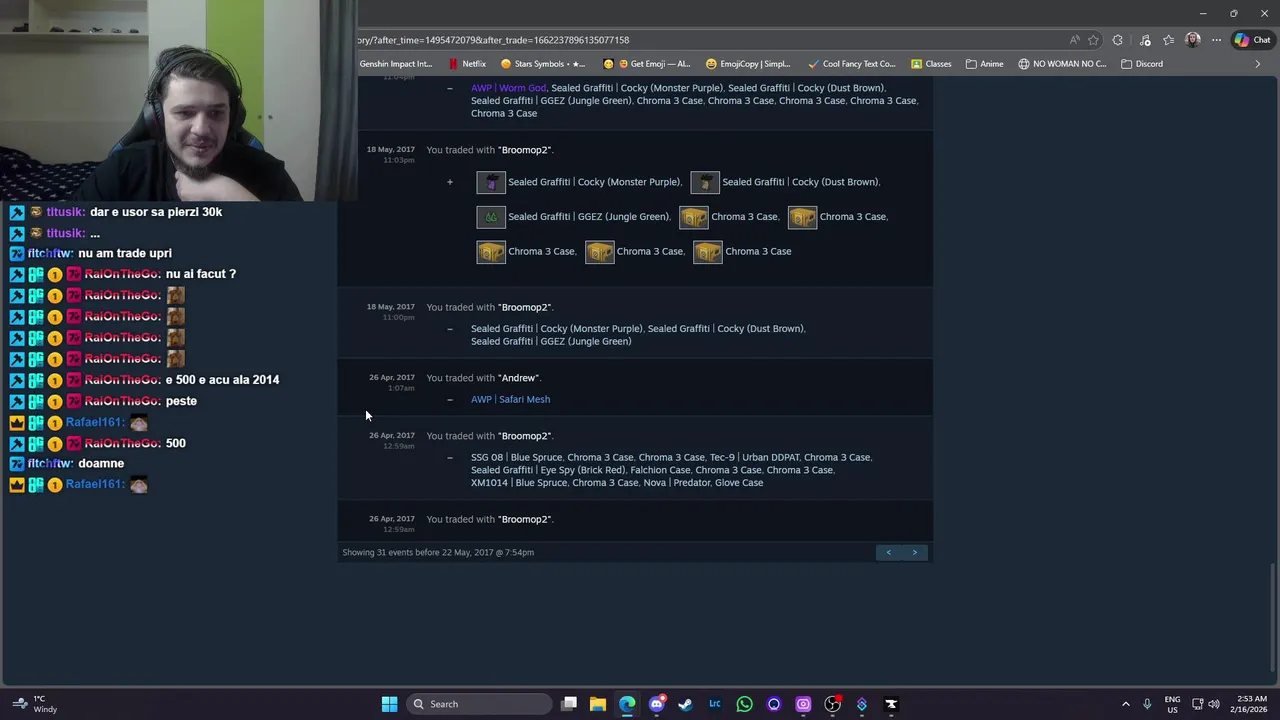
Task: Open the Netflix bookmark
Action: [467, 64]
